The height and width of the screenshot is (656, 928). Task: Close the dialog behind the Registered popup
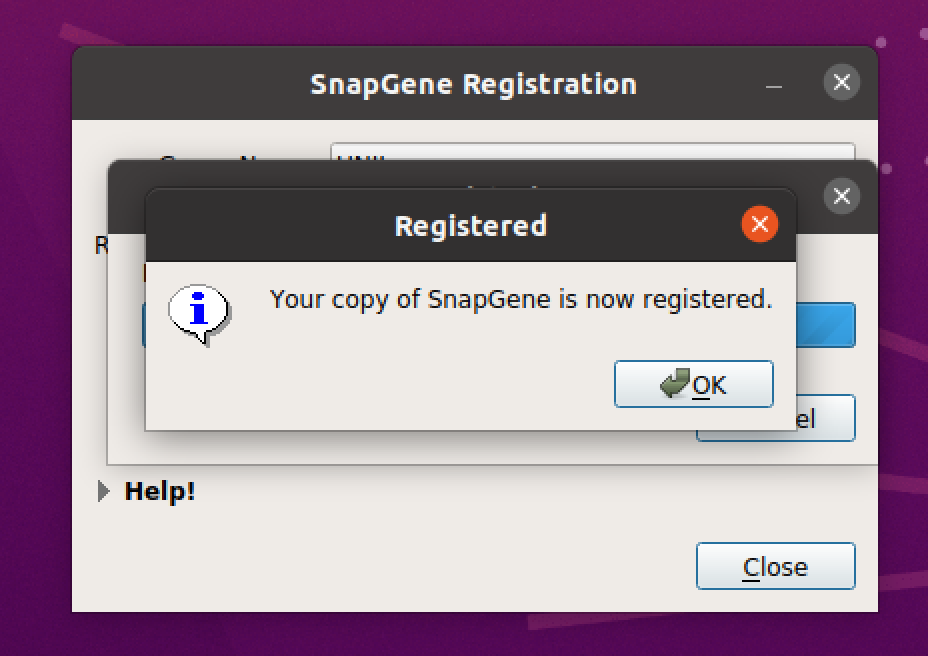(841, 196)
